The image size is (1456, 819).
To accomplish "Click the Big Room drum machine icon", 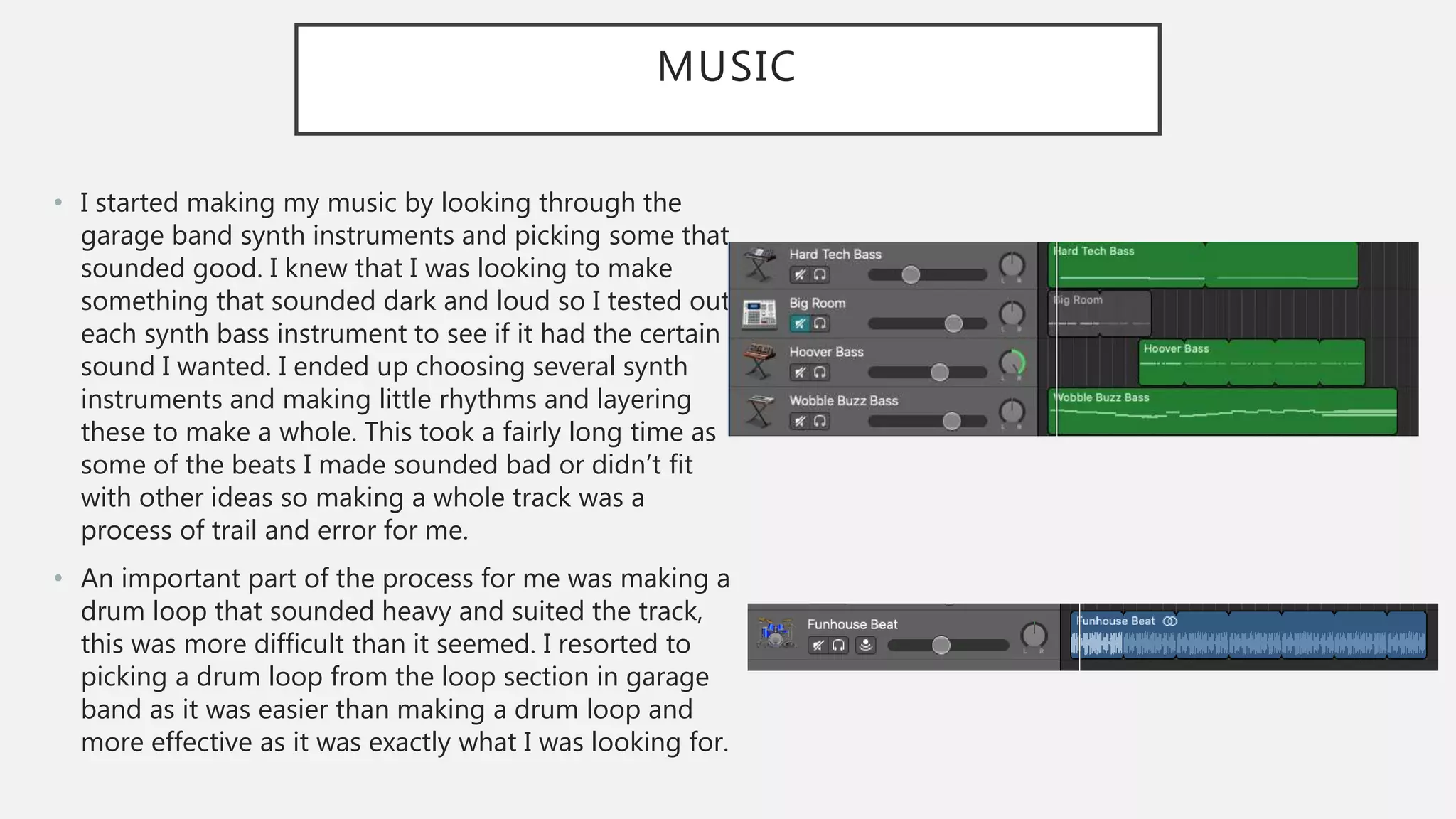I will pyautogui.click(x=759, y=314).
